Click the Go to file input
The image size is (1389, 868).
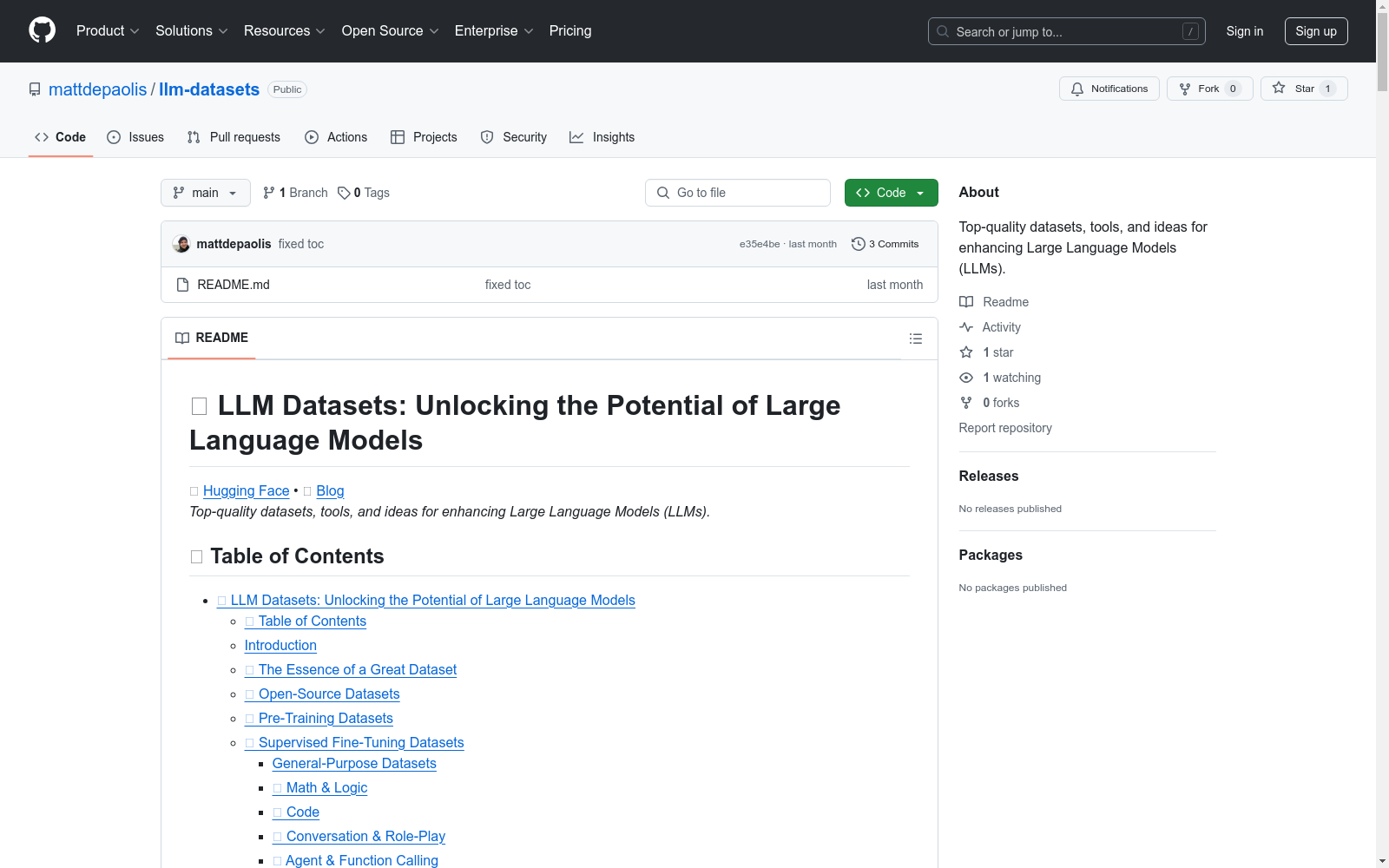[738, 193]
